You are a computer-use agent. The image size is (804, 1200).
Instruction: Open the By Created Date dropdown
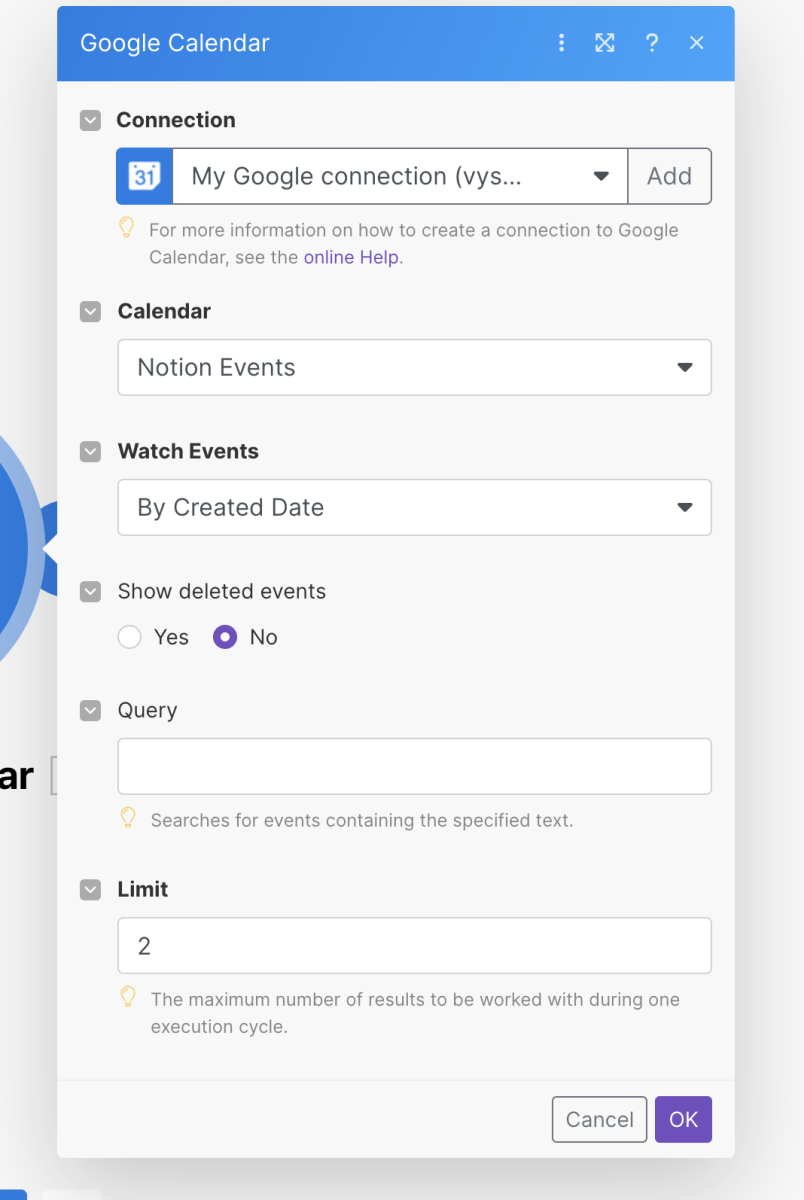[x=414, y=508]
